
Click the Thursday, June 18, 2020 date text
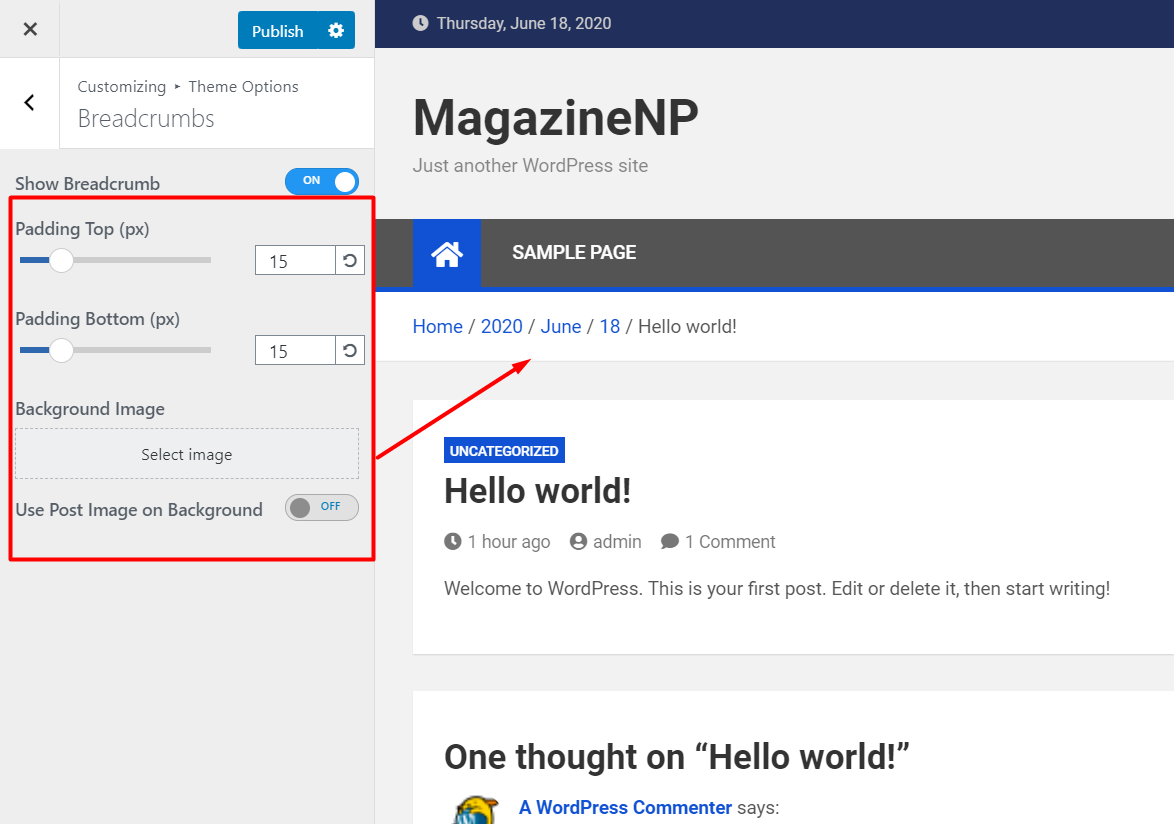524,23
